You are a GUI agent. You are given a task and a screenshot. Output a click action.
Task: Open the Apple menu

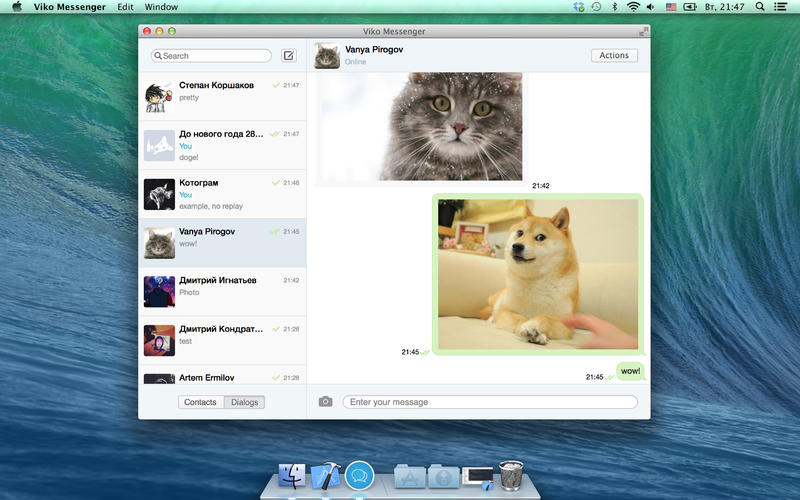17,7
